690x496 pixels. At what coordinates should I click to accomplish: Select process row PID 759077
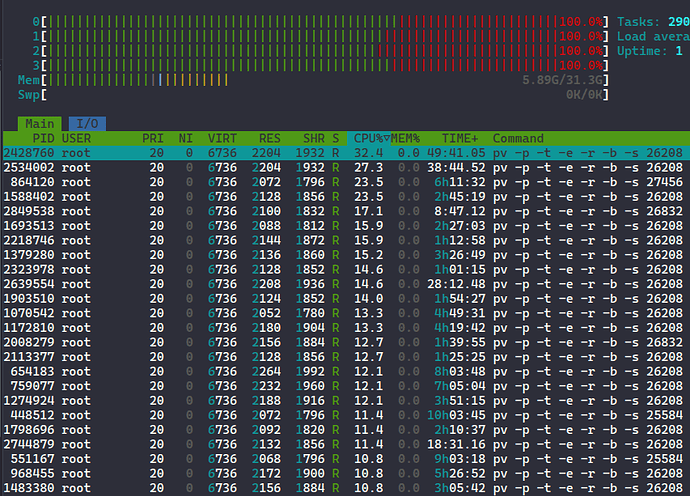click(x=346, y=386)
